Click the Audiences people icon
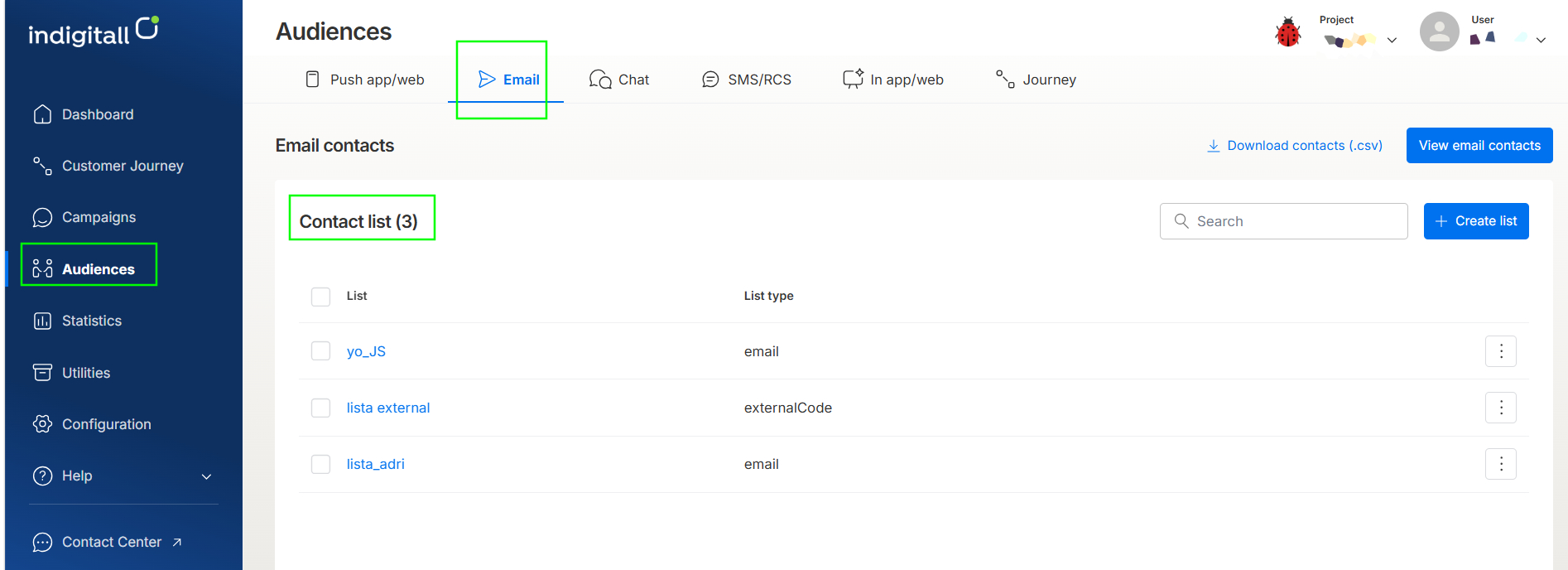Image resolution: width=1568 pixels, height=570 pixels. (42, 268)
